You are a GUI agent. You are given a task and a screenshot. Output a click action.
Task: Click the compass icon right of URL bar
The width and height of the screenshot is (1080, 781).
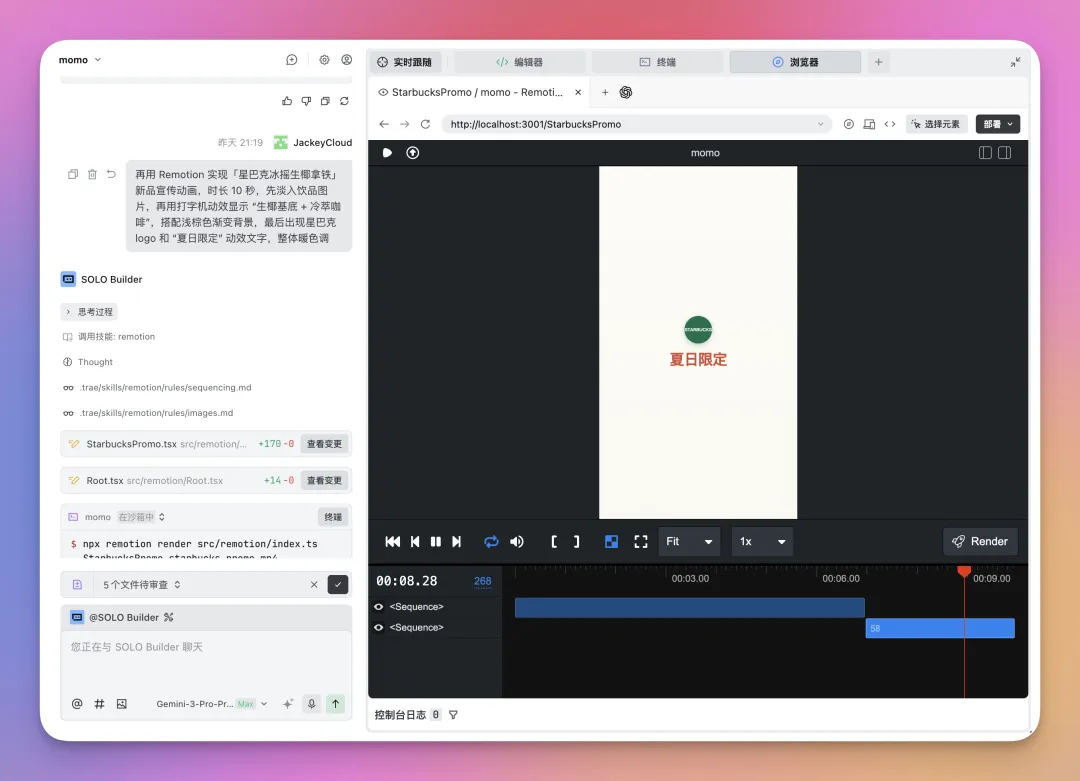[x=849, y=124]
